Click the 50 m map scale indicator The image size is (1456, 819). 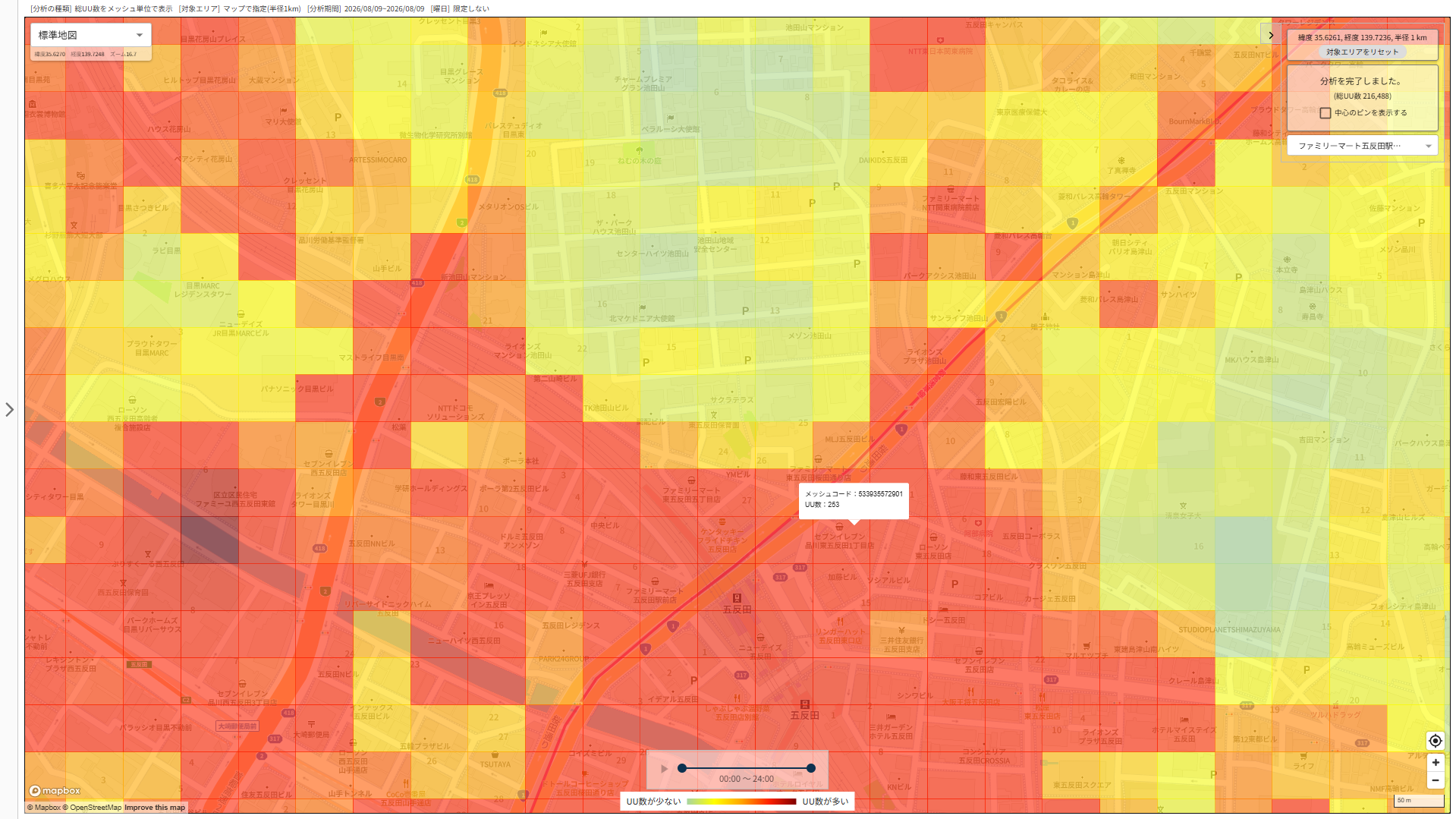[x=1419, y=801]
